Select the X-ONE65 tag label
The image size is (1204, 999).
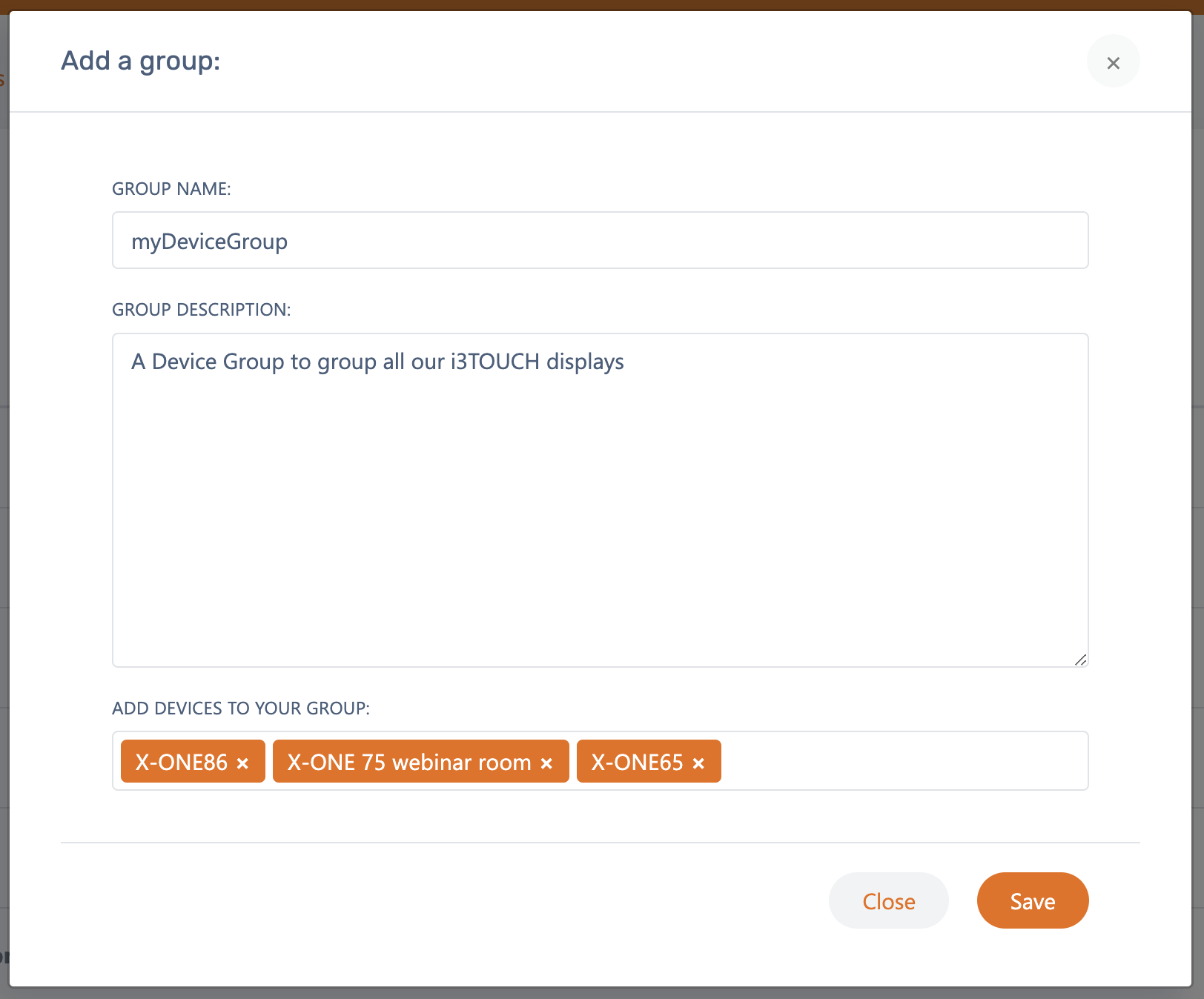tap(637, 762)
